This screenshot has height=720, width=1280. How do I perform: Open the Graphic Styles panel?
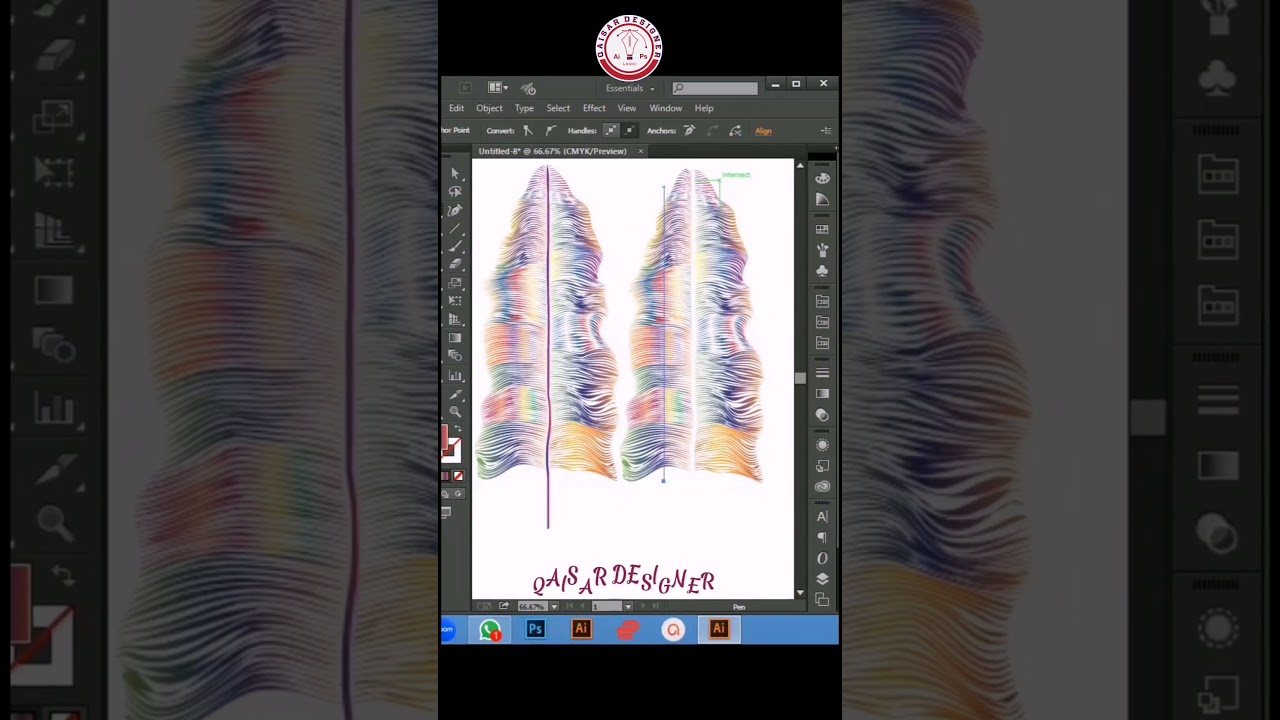[822, 466]
